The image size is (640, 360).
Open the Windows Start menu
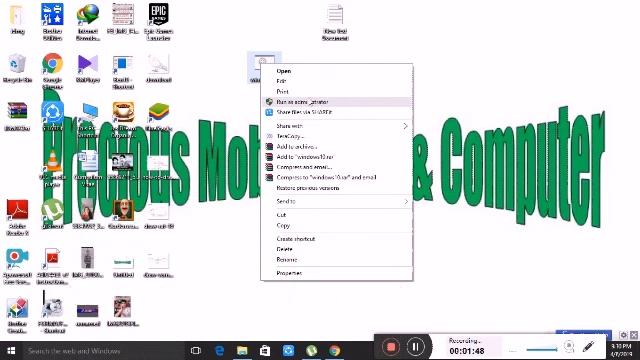pos(11,351)
